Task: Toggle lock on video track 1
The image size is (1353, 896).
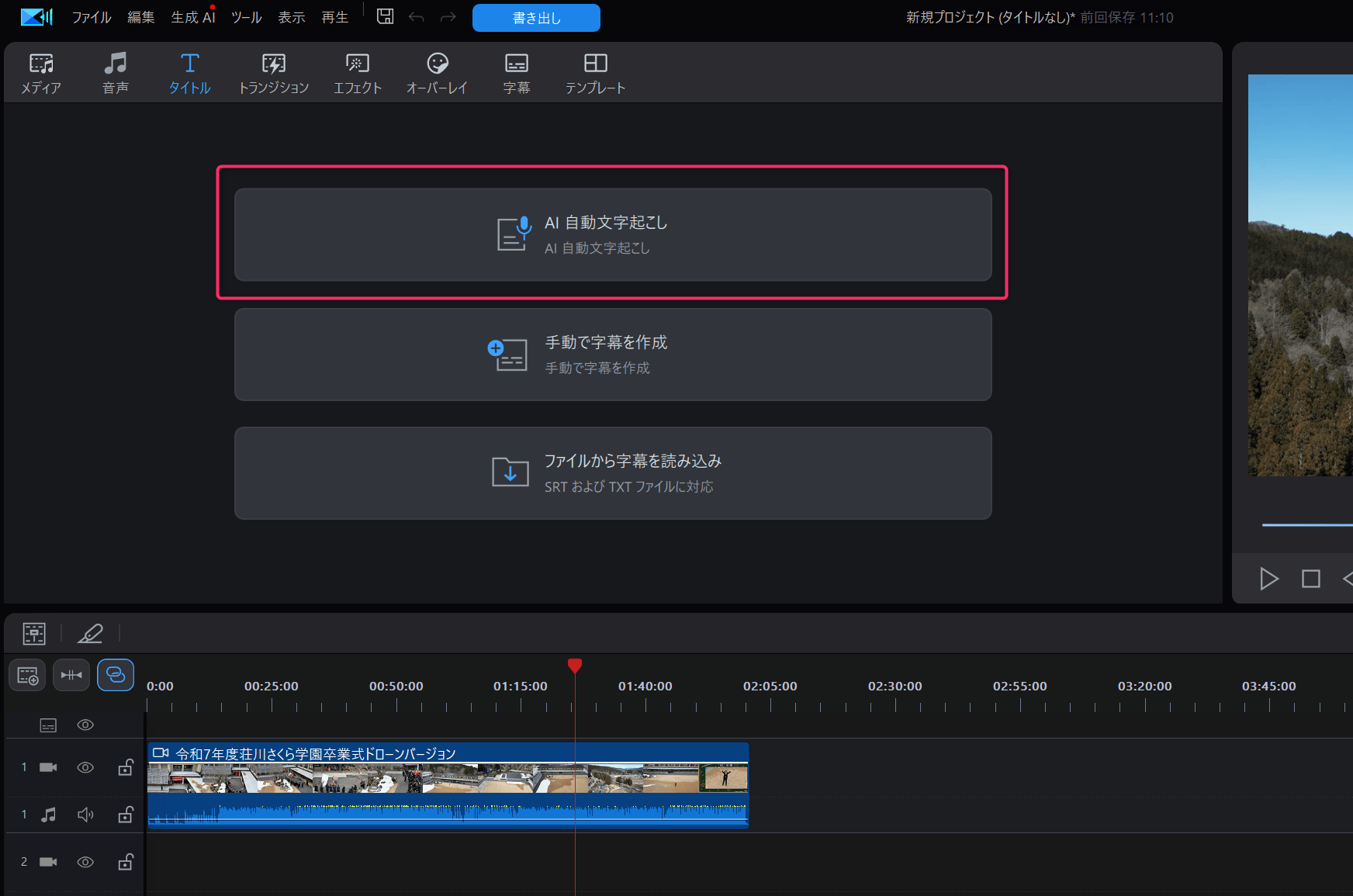Action: (126, 767)
